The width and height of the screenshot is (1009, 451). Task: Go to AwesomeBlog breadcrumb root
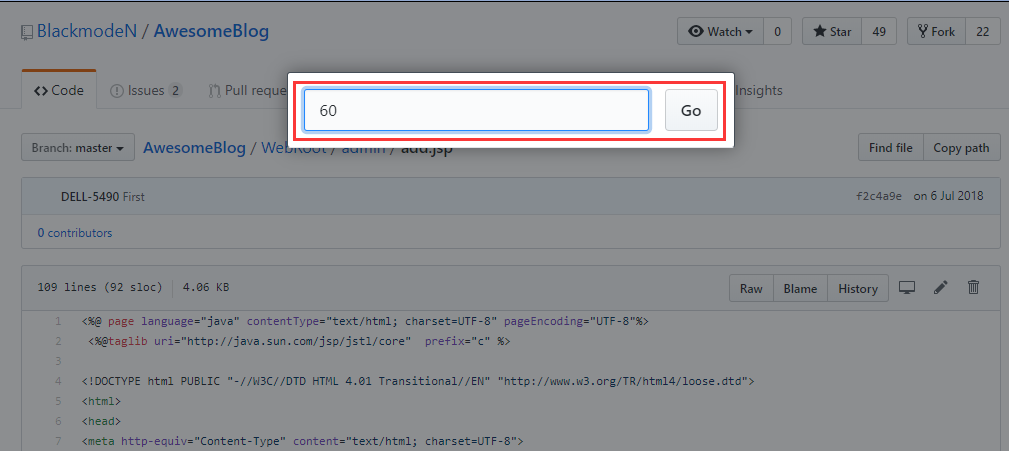(x=194, y=147)
